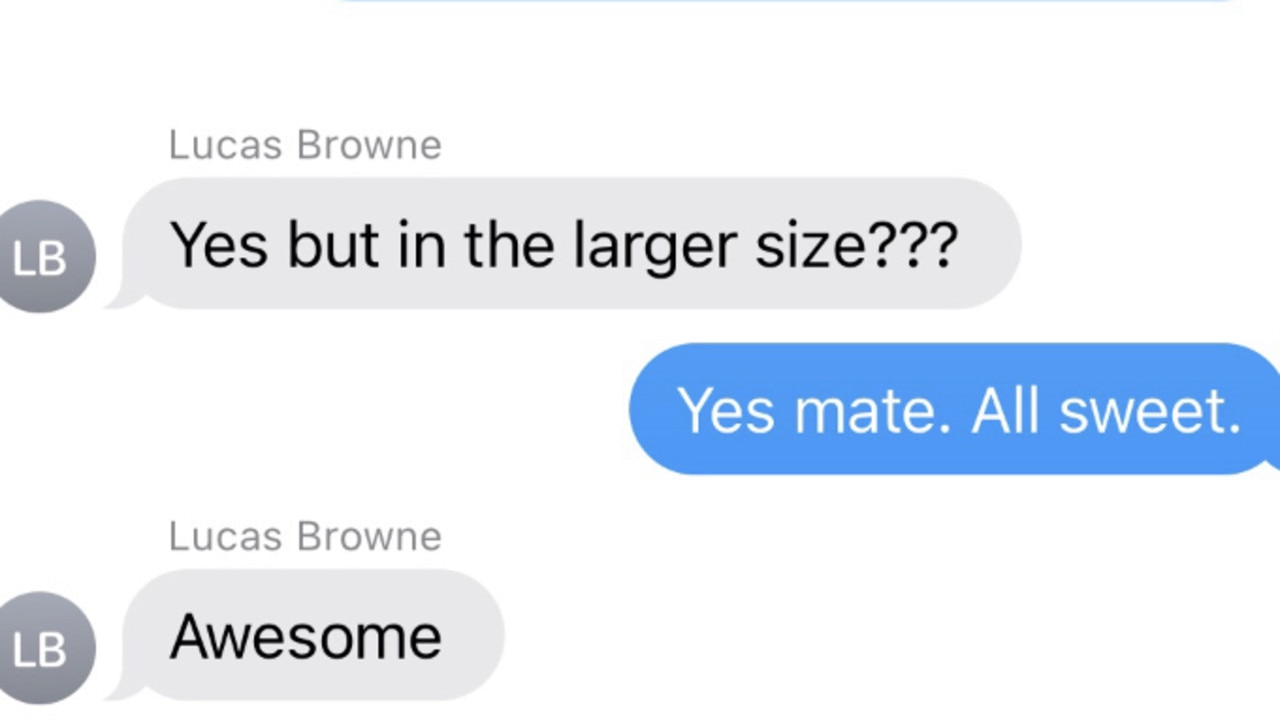Click the tail of the Awesome gray bubble
Viewport: 1280px width, 721px height.
(124, 689)
